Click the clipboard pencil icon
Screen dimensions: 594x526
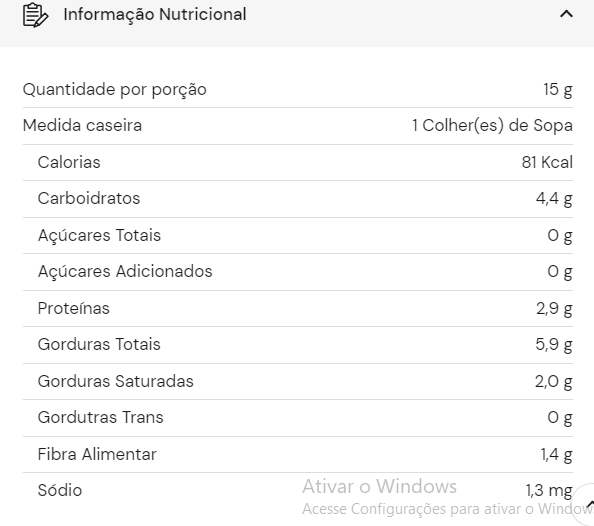[36, 15]
